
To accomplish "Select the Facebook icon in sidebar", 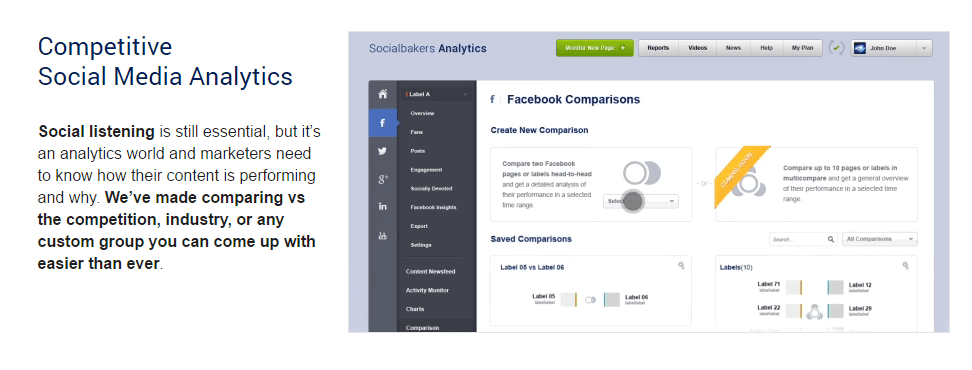I will point(382,123).
